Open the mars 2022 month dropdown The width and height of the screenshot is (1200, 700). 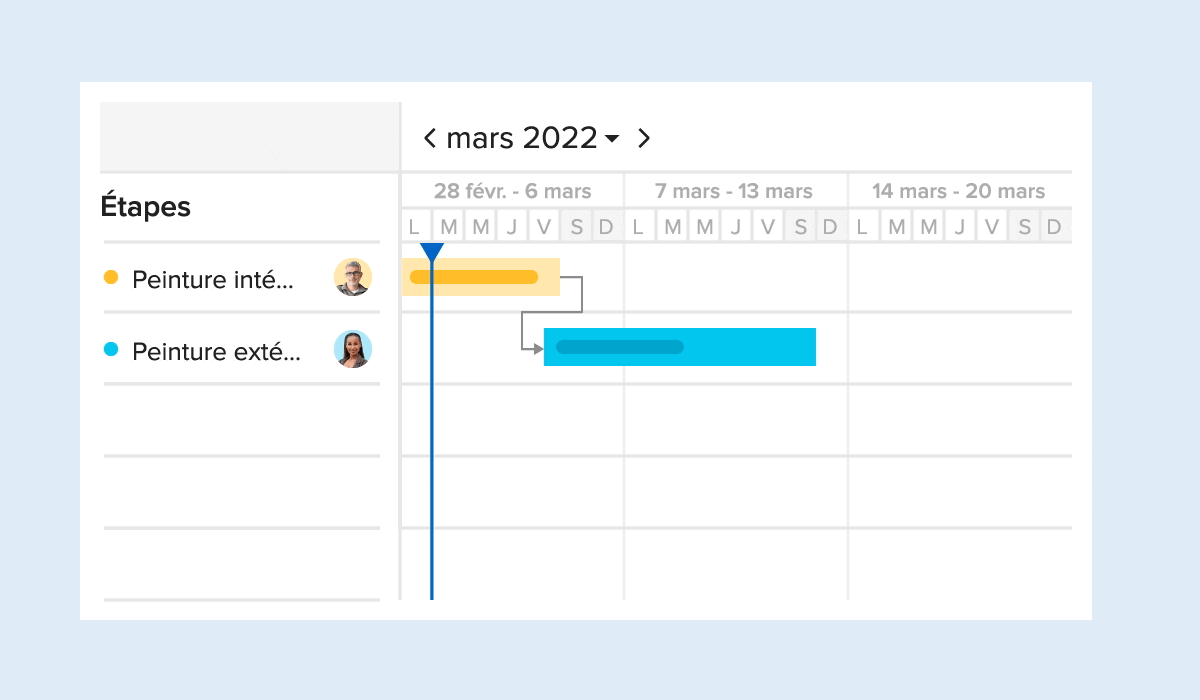pos(533,138)
